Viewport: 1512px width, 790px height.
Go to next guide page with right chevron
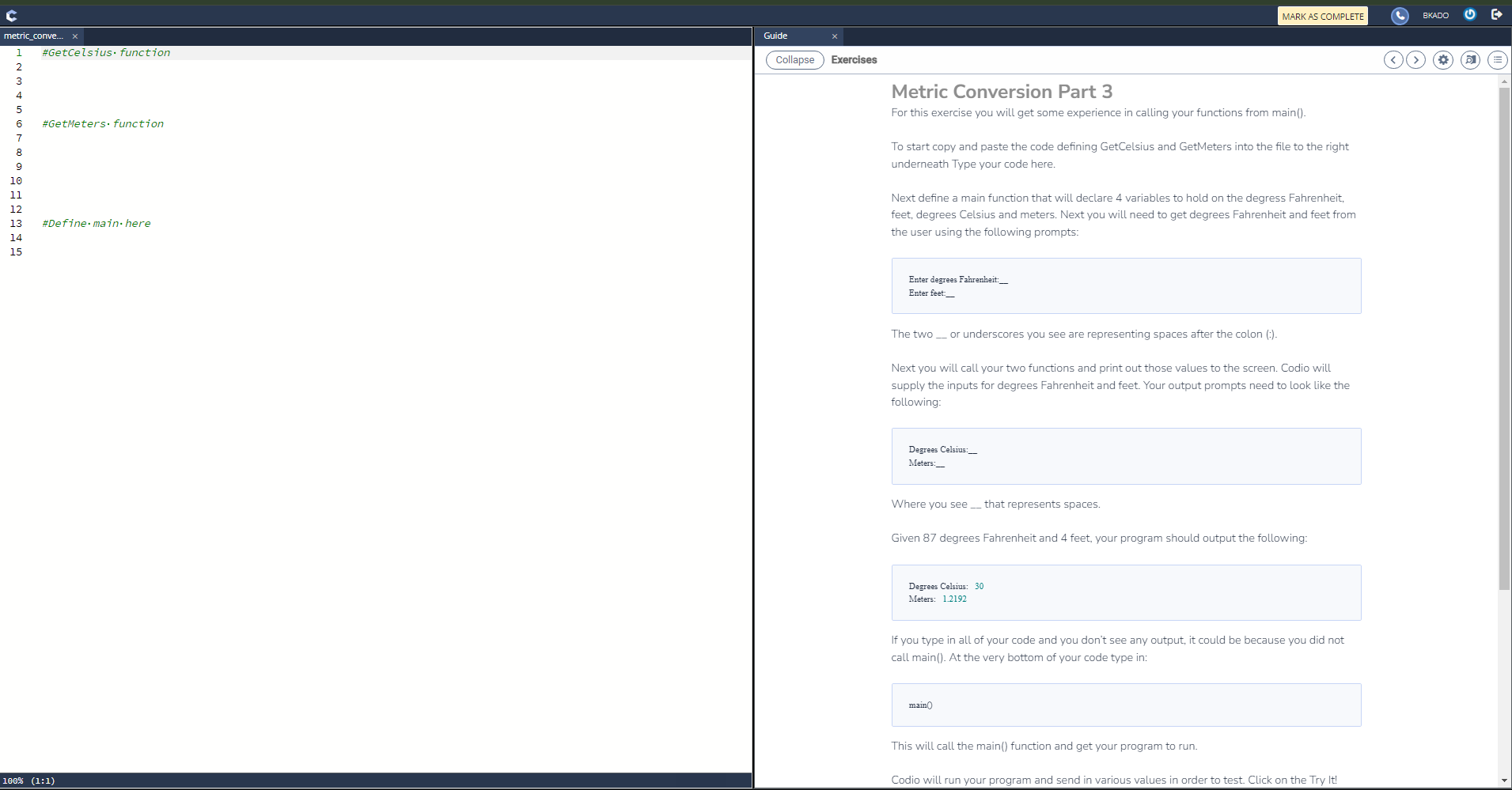[1415, 59]
